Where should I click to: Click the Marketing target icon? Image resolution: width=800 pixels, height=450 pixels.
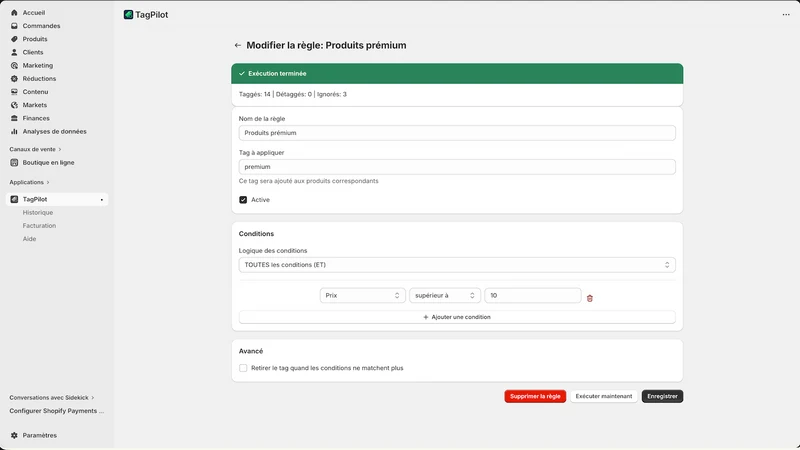14,66
